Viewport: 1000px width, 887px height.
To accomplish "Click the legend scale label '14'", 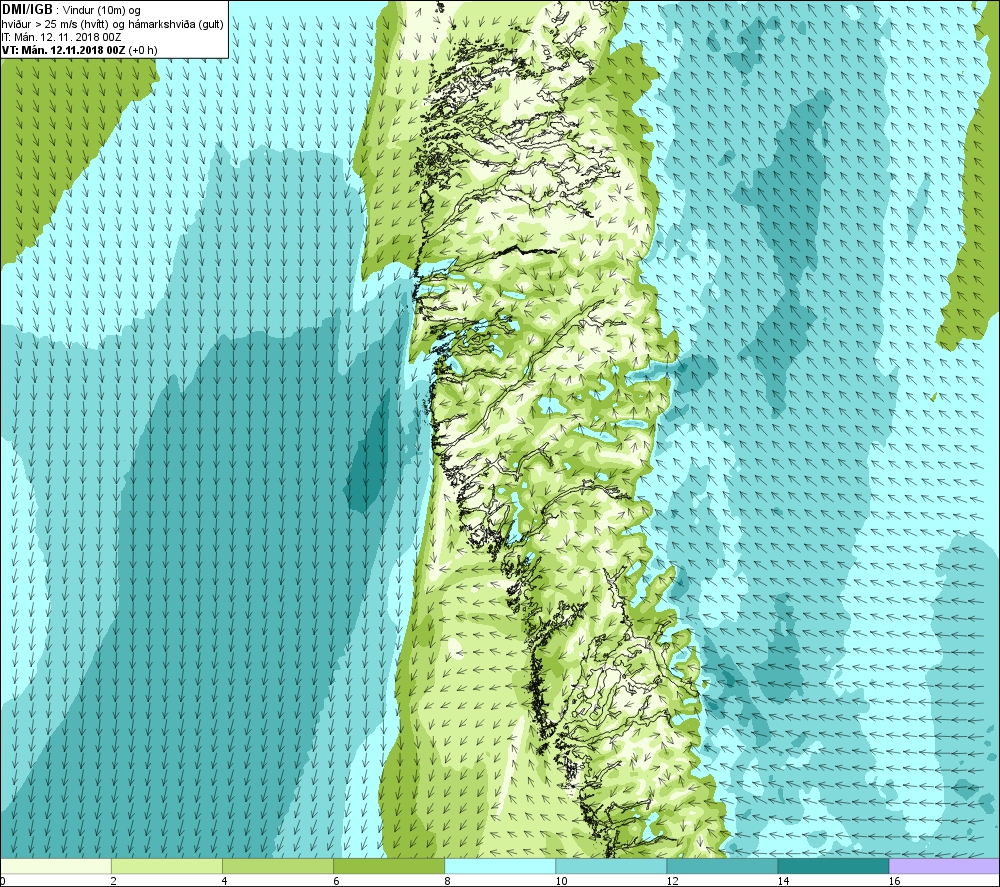I will coord(783,881).
